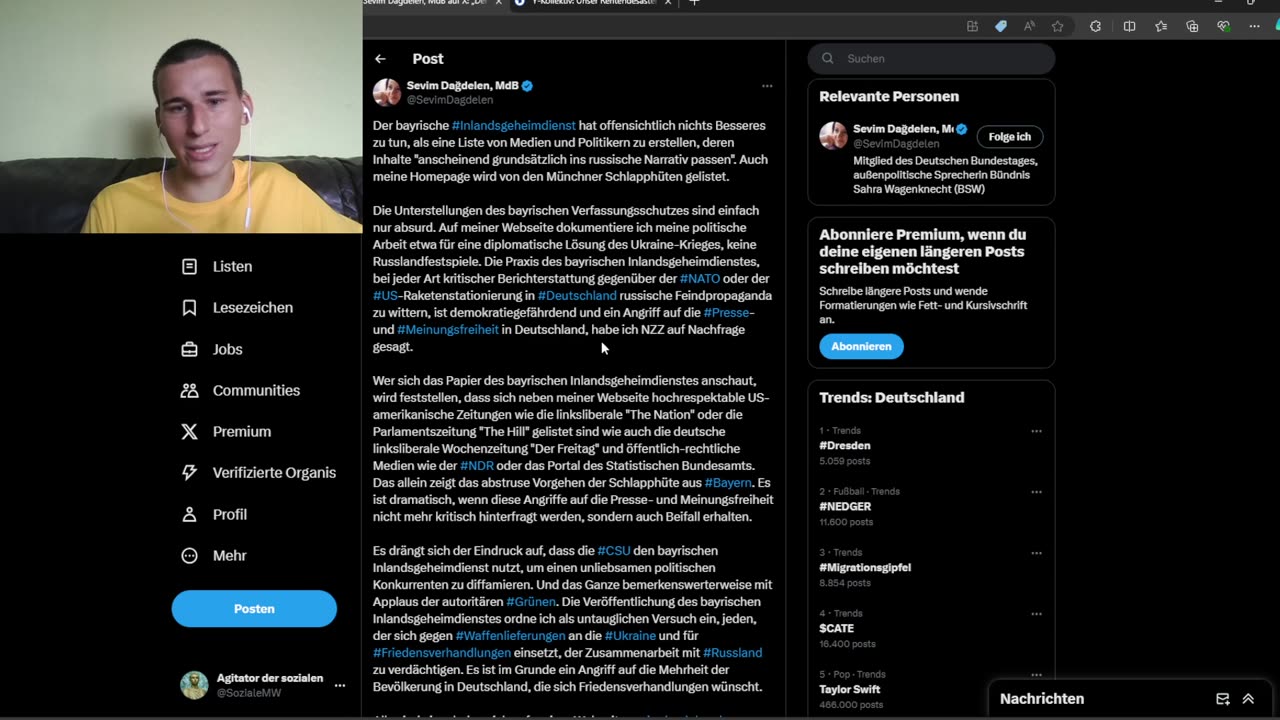Click the #Bayern hashtag

pos(727,483)
